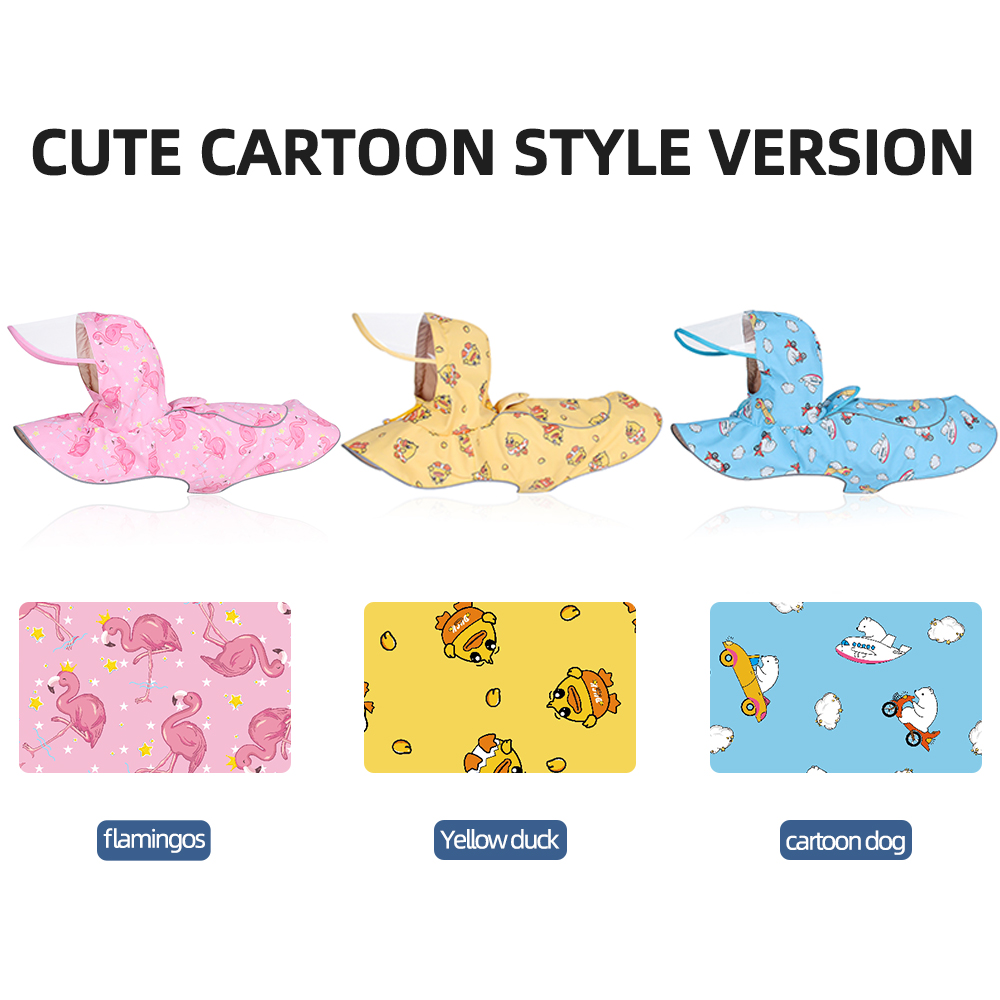Click the yellow duck raincoat image
1000x1000 pixels.
pyautogui.click(x=504, y=402)
